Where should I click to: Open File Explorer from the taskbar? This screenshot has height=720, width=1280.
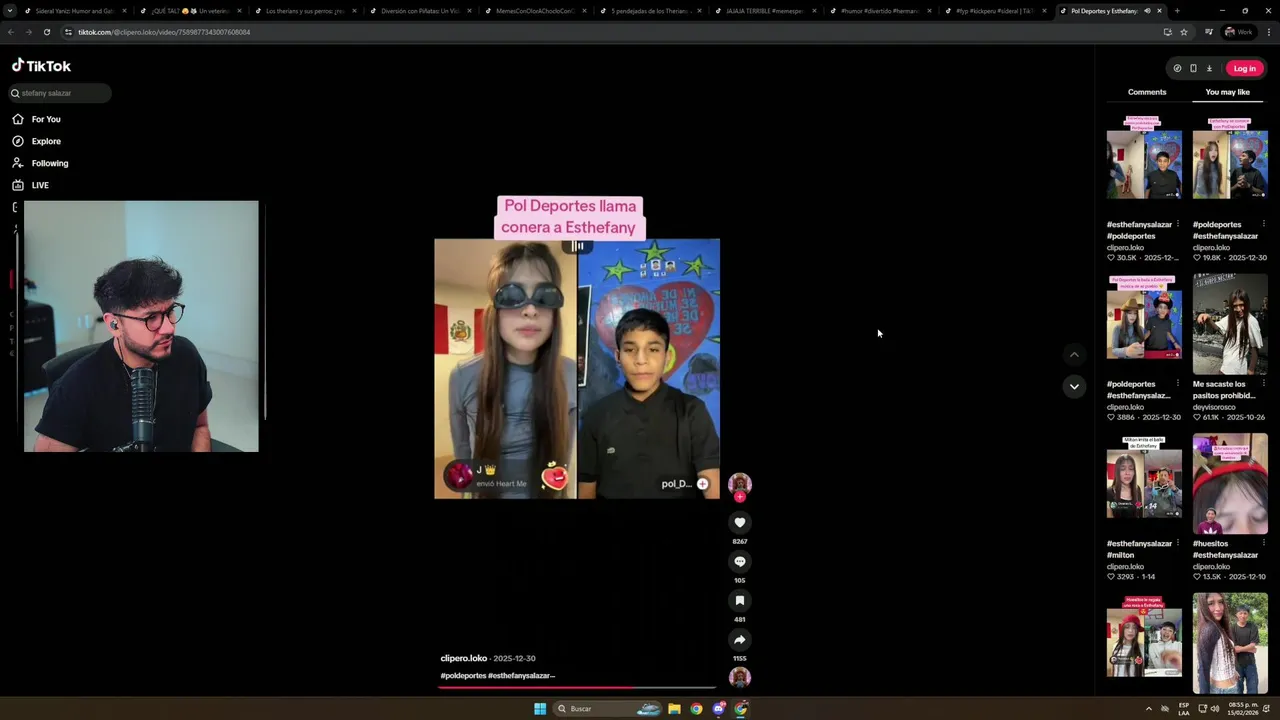(x=674, y=708)
